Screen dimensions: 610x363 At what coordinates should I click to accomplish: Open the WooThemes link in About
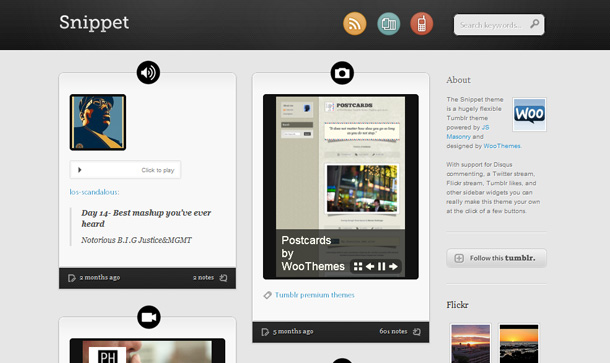(502, 146)
